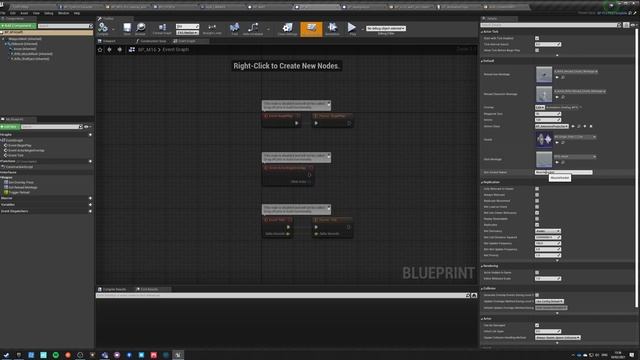Add new variable with plus icon
The image size is (640, 360).
click(x=90, y=204)
